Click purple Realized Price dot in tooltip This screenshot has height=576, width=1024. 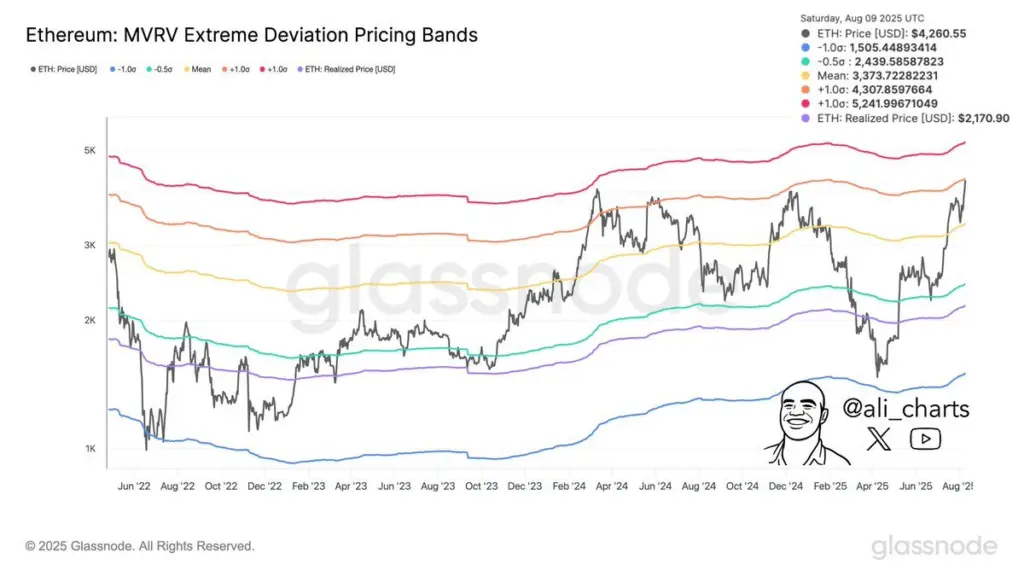click(808, 118)
